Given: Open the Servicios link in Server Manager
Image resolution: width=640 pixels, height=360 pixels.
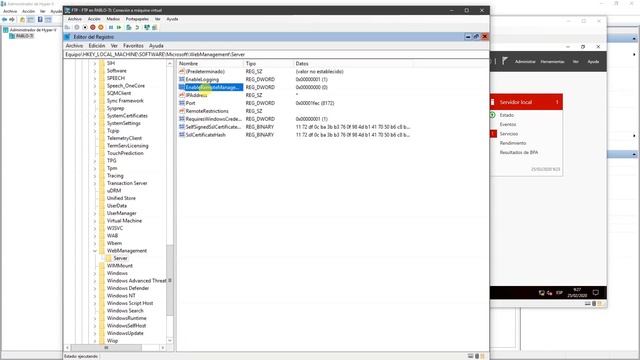Looking at the screenshot, I should tap(509, 134).
